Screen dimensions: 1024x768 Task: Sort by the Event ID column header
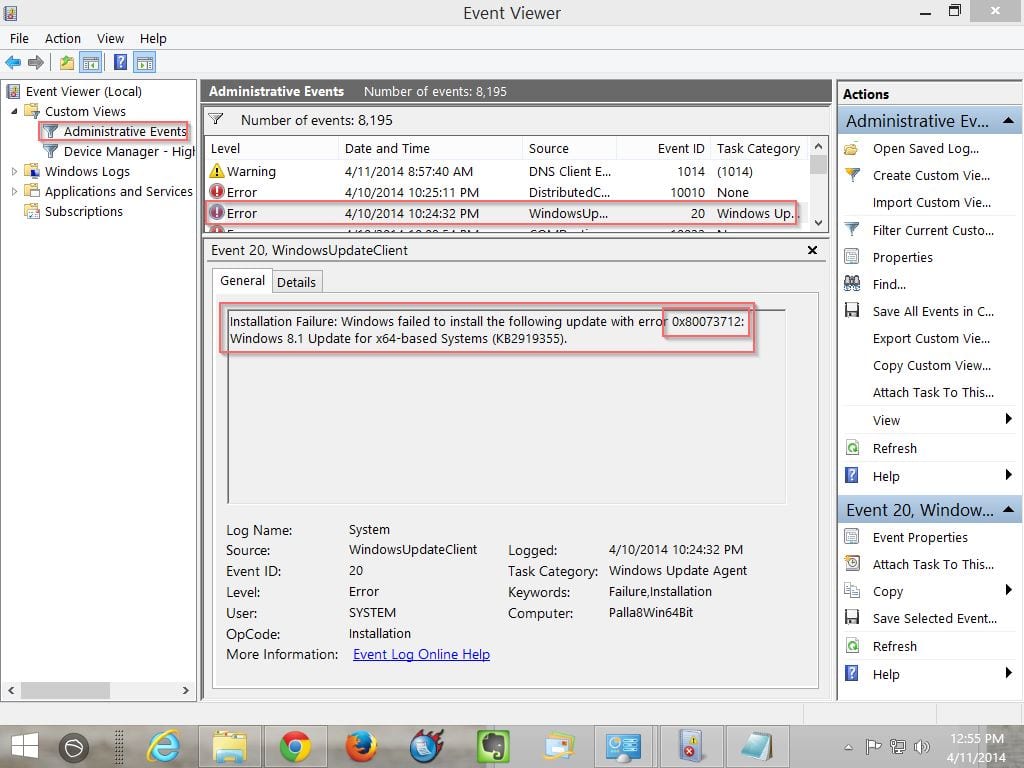[664, 148]
